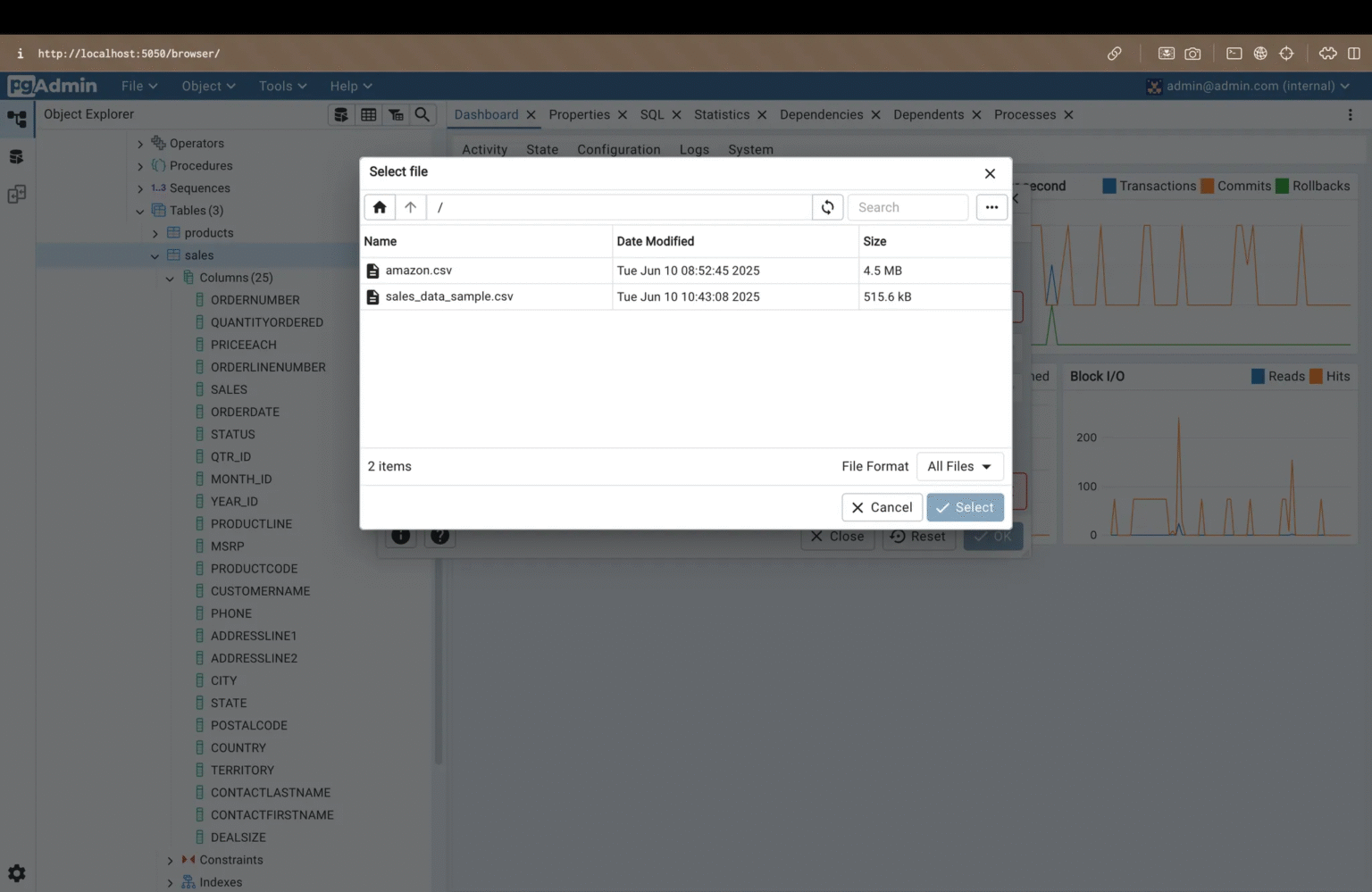Cancel the Select file dialog

(x=882, y=507)
